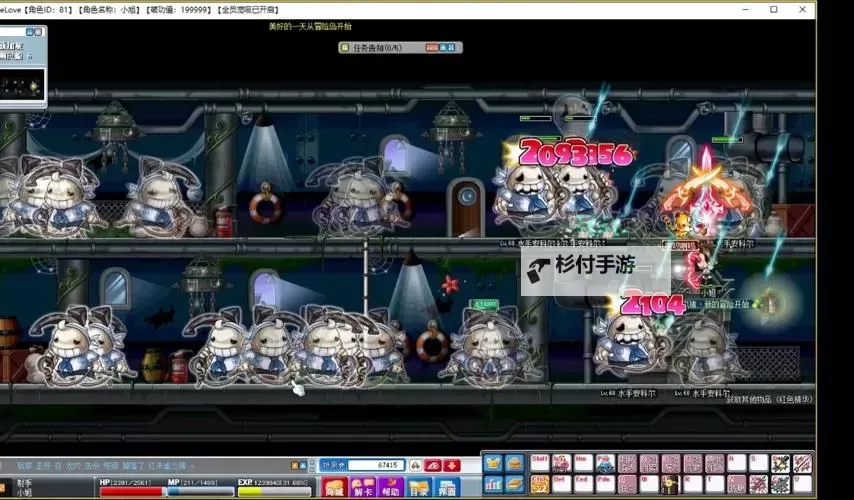The width and height of the screenshot is (854, 500).
Task: Use the Ins key pink mount skill
Action: coord(562,463)
